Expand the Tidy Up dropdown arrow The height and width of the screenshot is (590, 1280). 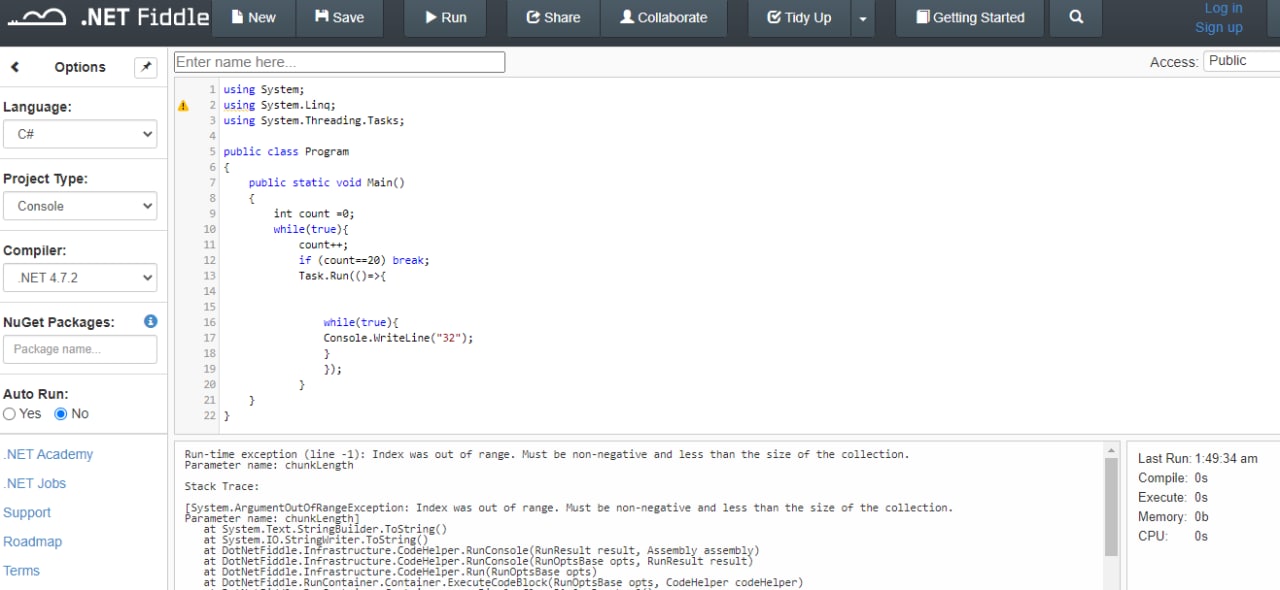pyautogui.click(x=863, y=18)
